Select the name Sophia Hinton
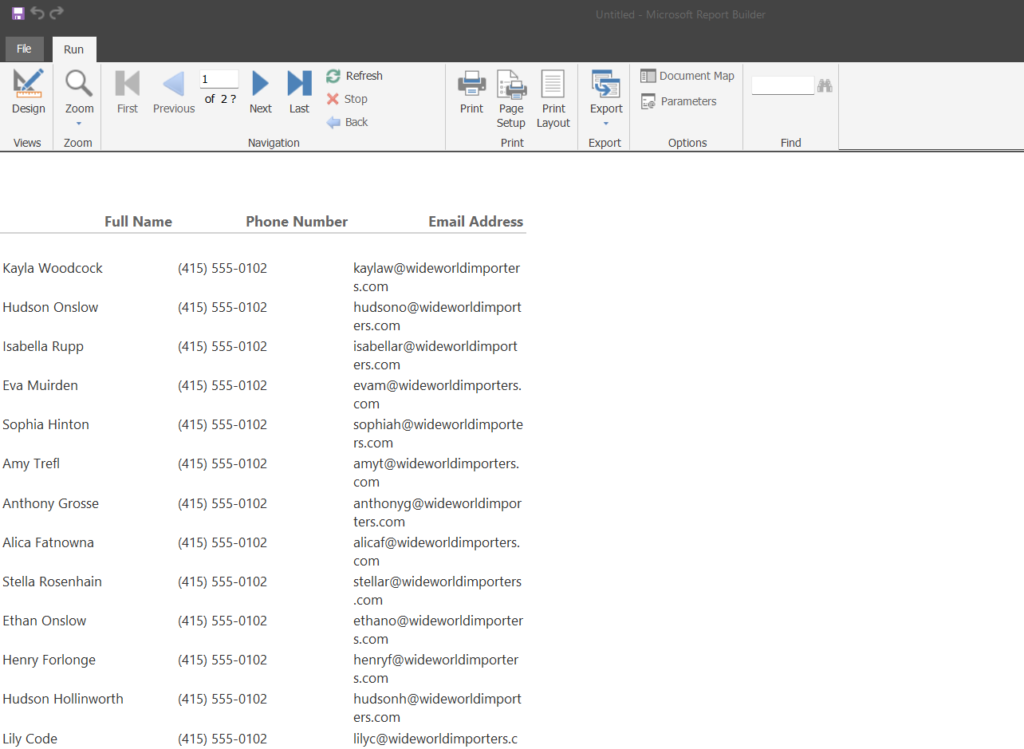 pyautogui.click(x=46, y=424)
